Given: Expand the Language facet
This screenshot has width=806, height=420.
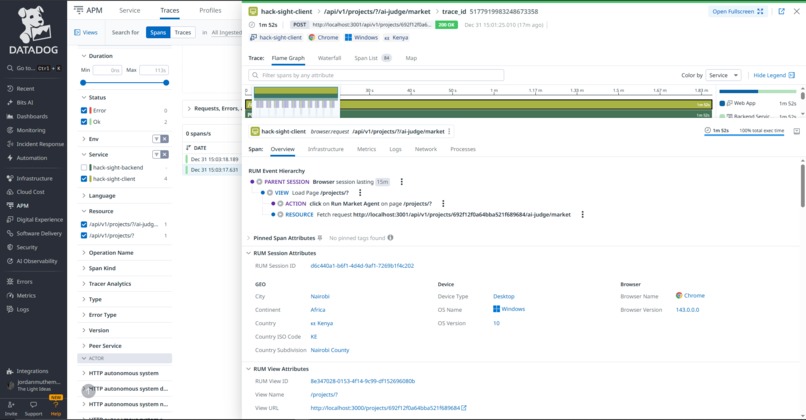Looking at the screenshot, I should pos(84,196).
